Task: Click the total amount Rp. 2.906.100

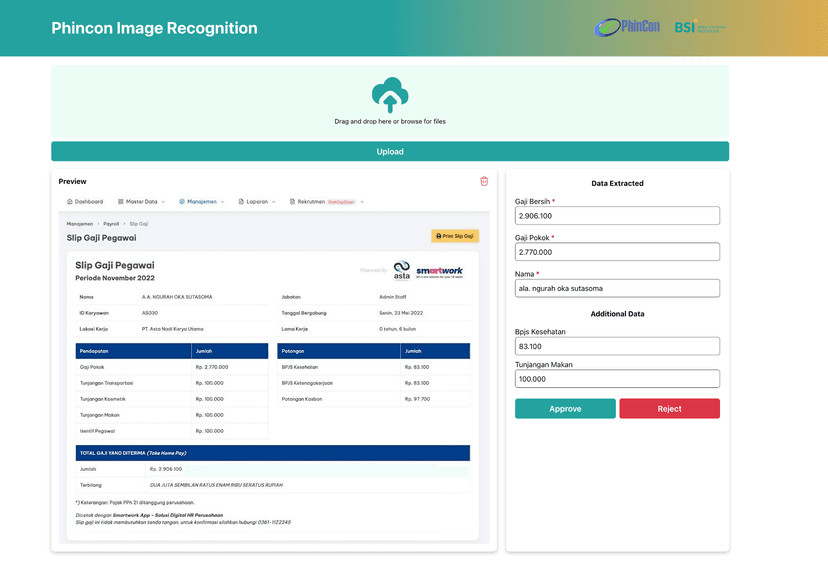Action: (166, 469)
